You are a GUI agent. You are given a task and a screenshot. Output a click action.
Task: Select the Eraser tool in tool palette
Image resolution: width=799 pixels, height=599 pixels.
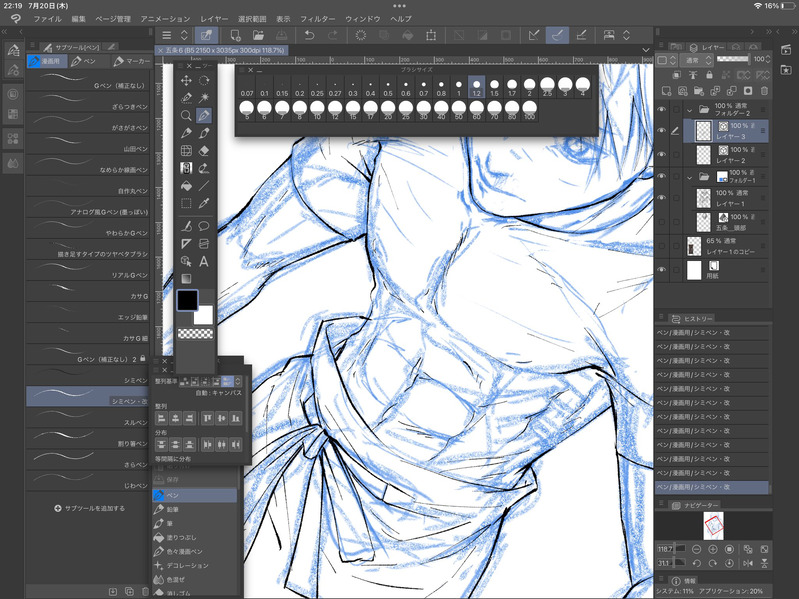click(x=204, y=151)
